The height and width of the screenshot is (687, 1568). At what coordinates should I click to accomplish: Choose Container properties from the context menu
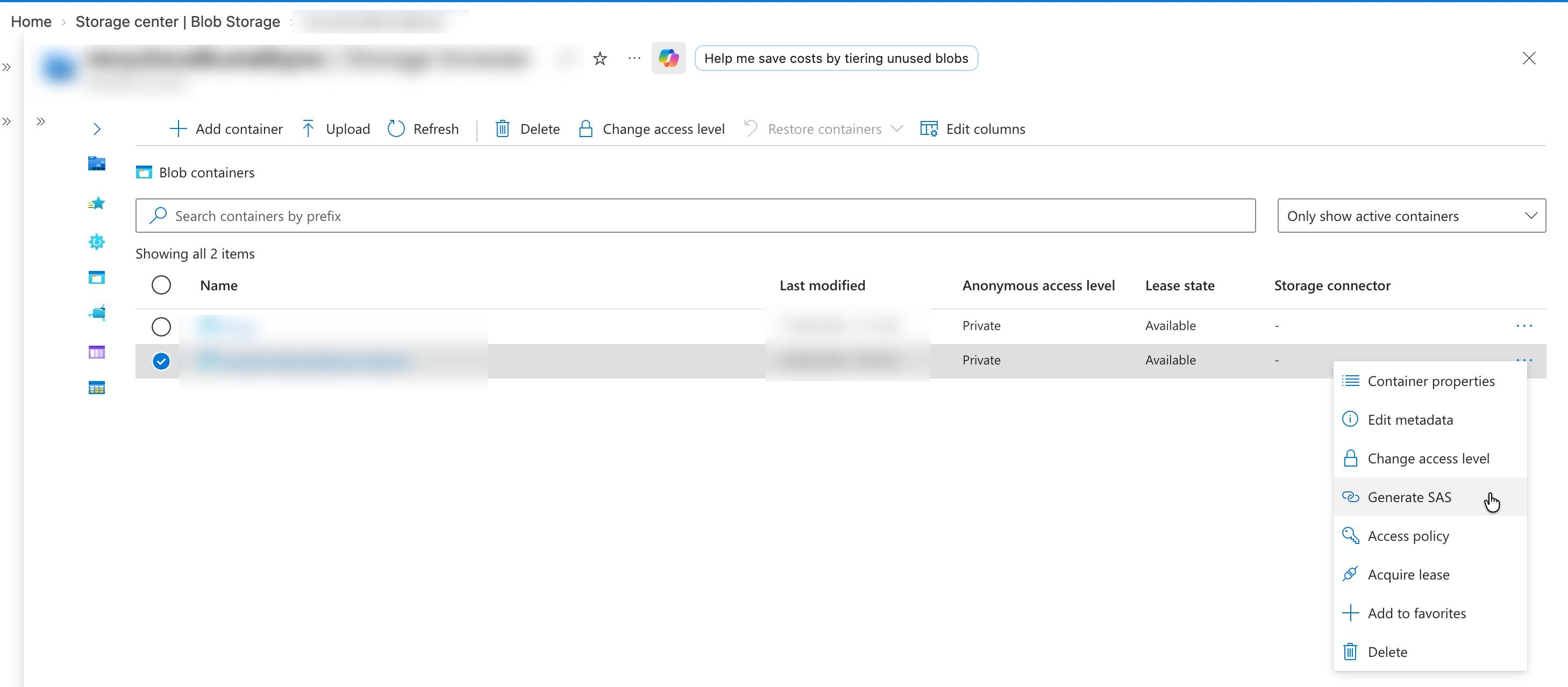click(1430, 381)
